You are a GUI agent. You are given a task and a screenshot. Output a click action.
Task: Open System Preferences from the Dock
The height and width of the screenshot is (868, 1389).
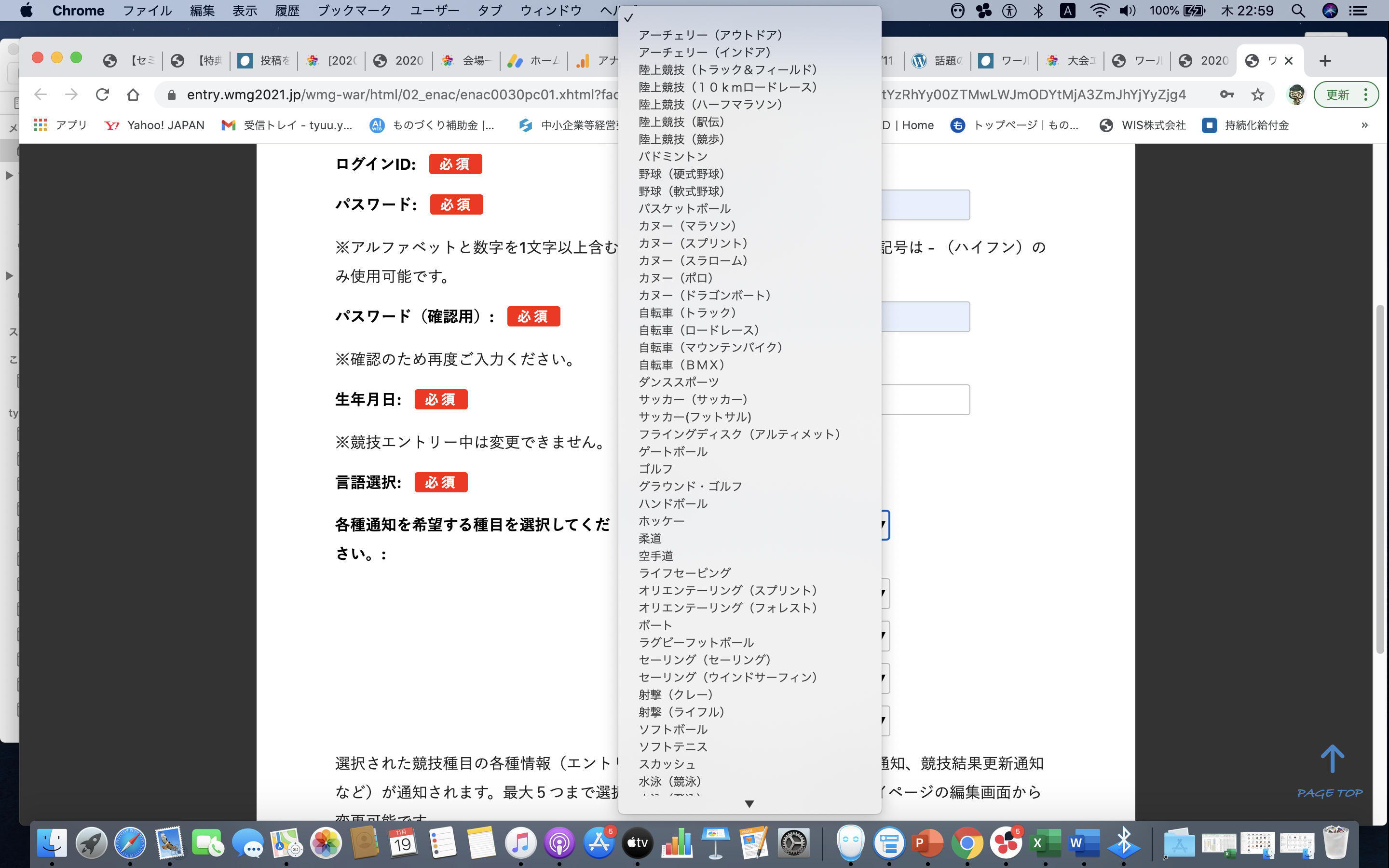point(794,843)
